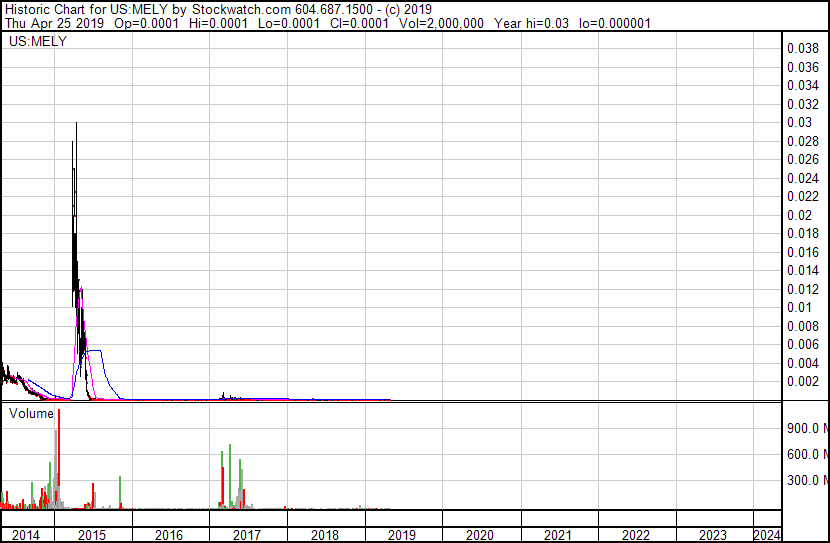Click the 2019 label on the timeline
Viewport: 830px width, 543px height.
click(403, 535)
